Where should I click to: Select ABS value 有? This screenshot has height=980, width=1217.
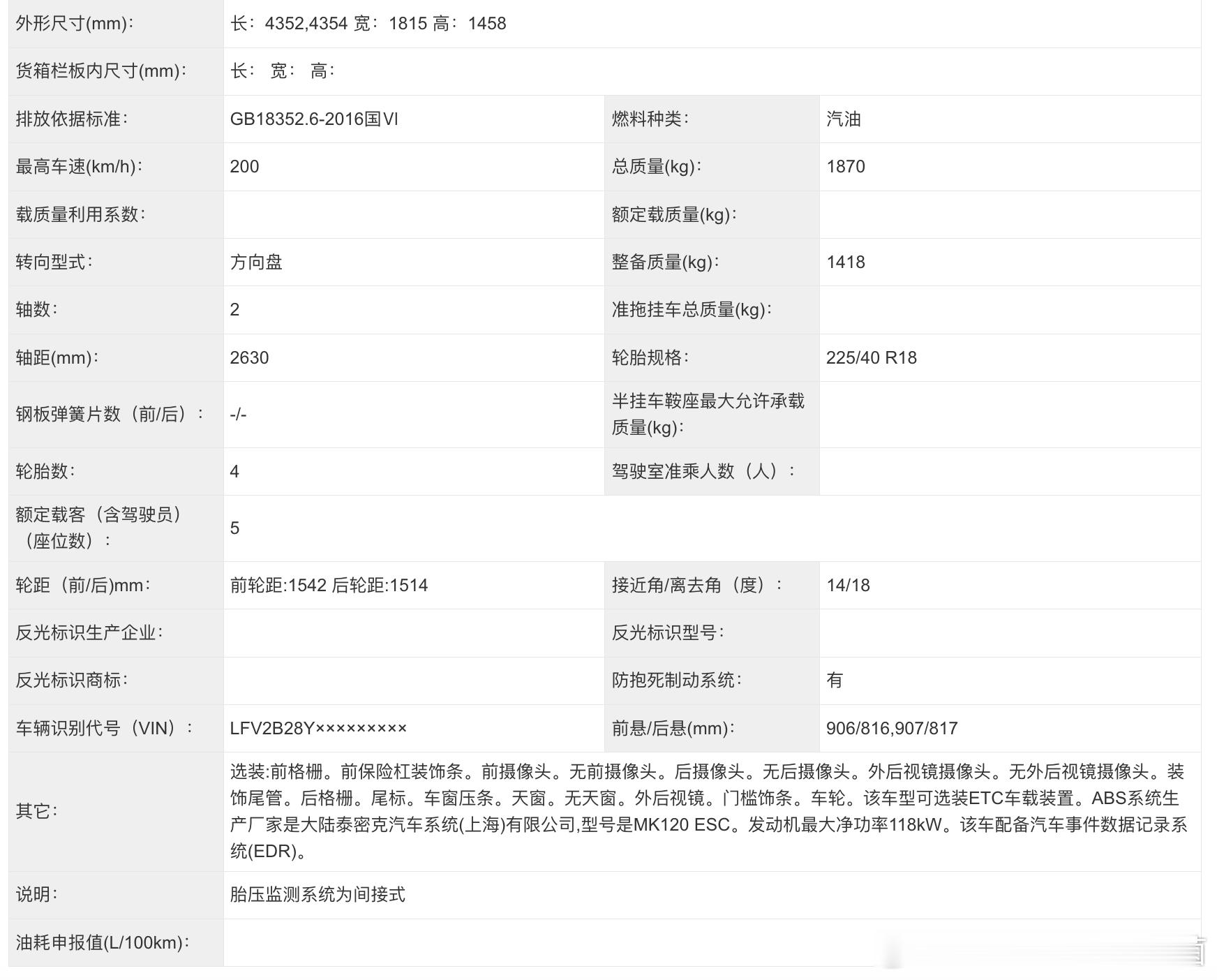click(x=835, y=681)
